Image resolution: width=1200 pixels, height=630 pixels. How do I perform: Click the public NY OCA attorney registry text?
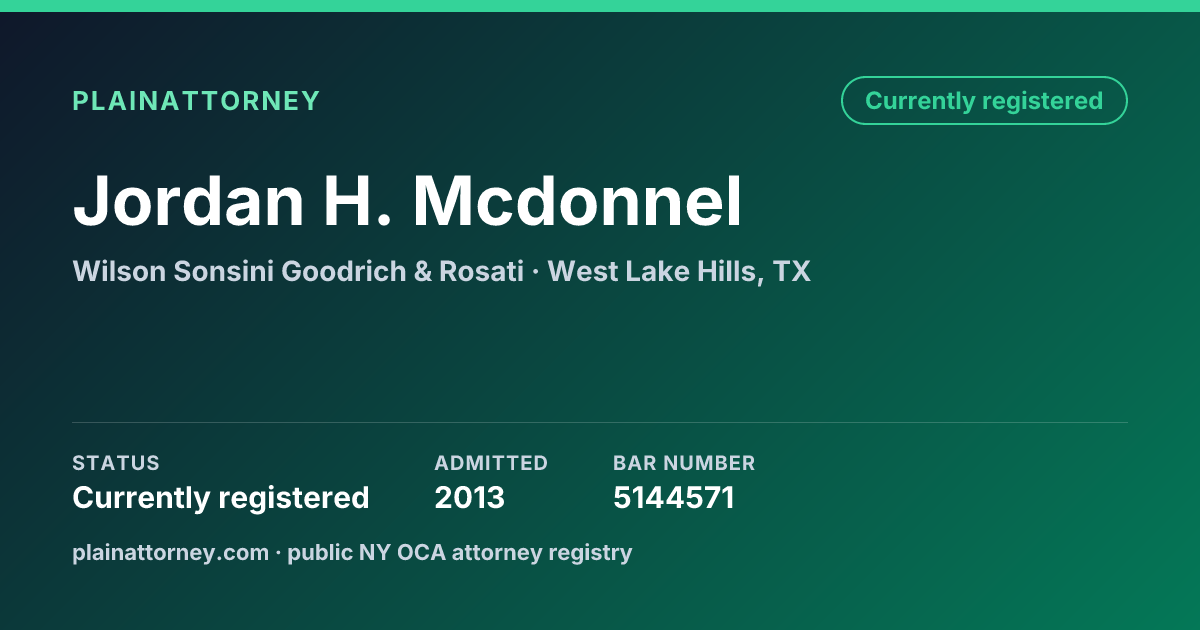pos(460,552)
